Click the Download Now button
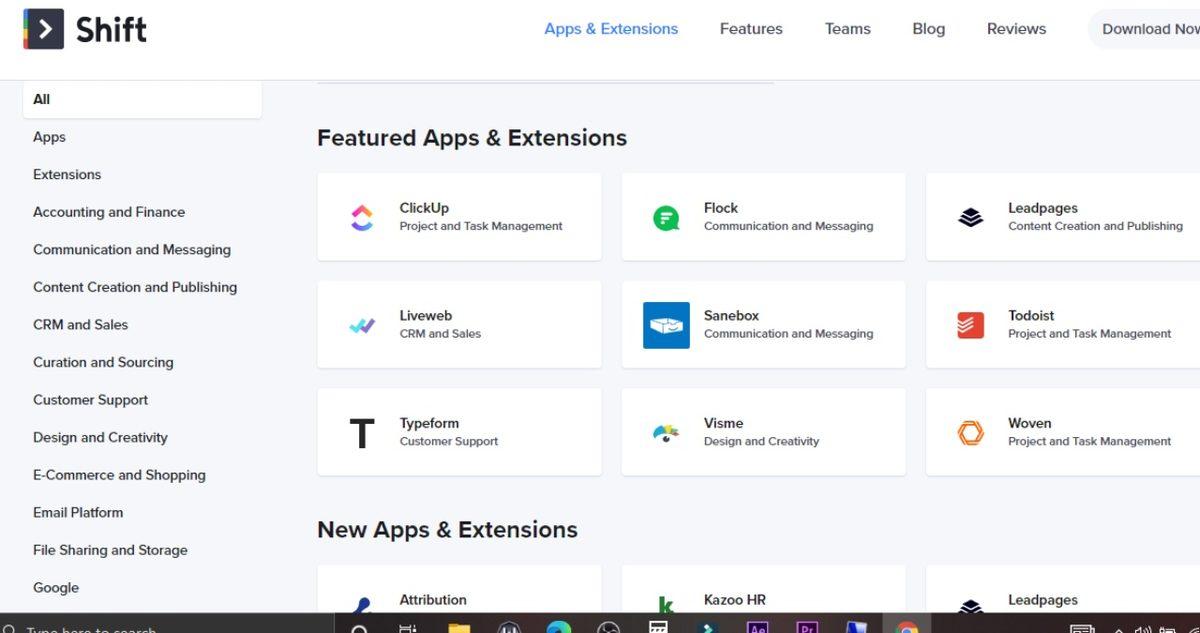The width and height of the screenshot is (1200, 633). click(1149, 29)
